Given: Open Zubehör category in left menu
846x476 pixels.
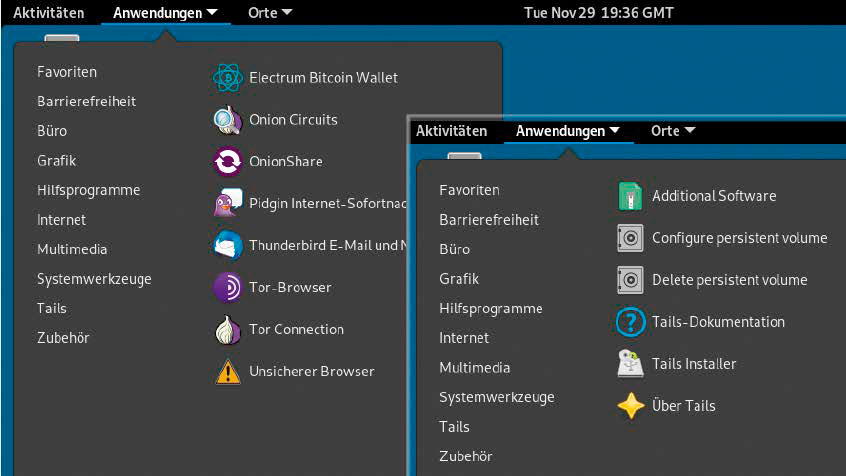Looking at the screenshot, I should point(63,338).
